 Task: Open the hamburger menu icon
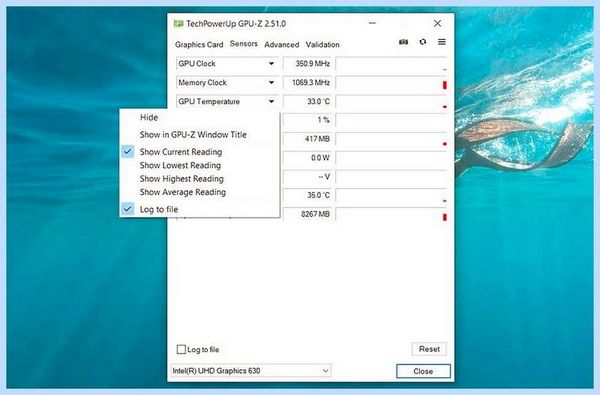coord(442,42)
